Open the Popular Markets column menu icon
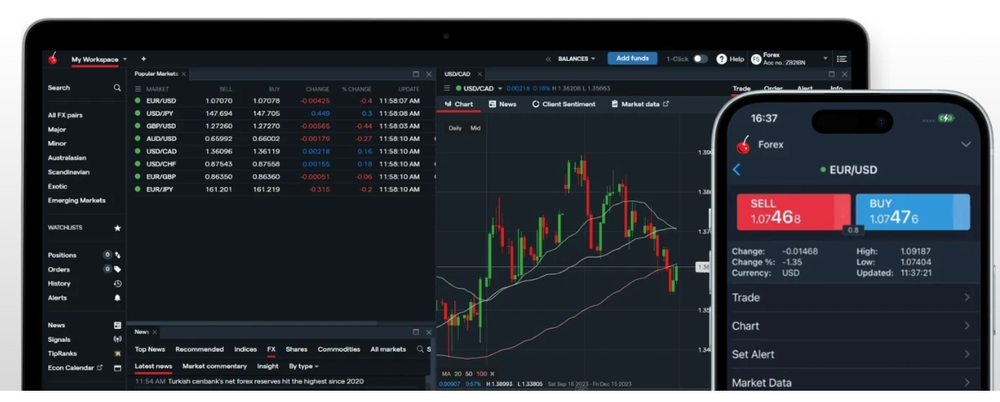1000x402 pixels. tap(138, 89)
